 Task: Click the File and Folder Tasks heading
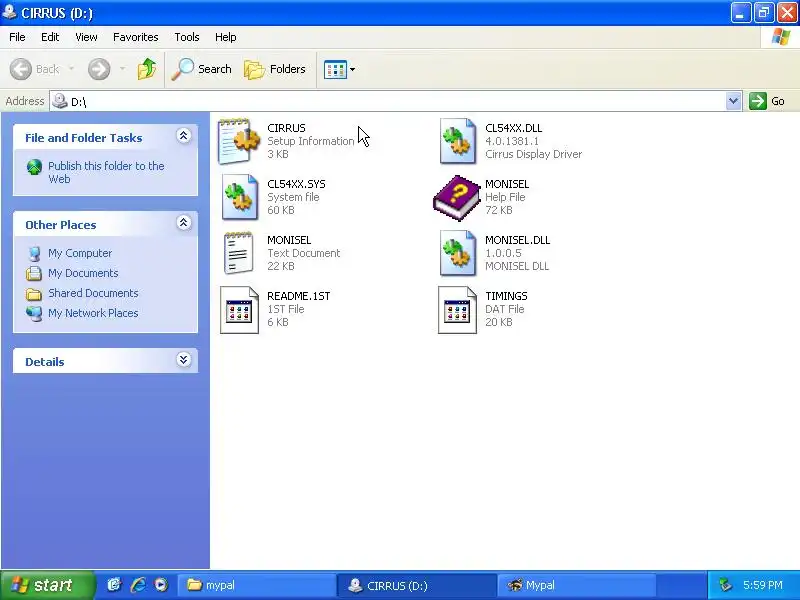pyautogui.click(x=84, y=138)
